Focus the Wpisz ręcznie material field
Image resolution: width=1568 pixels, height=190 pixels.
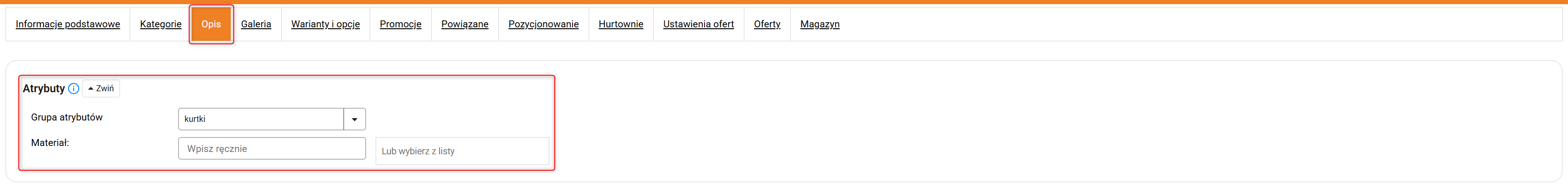[272, 149]
